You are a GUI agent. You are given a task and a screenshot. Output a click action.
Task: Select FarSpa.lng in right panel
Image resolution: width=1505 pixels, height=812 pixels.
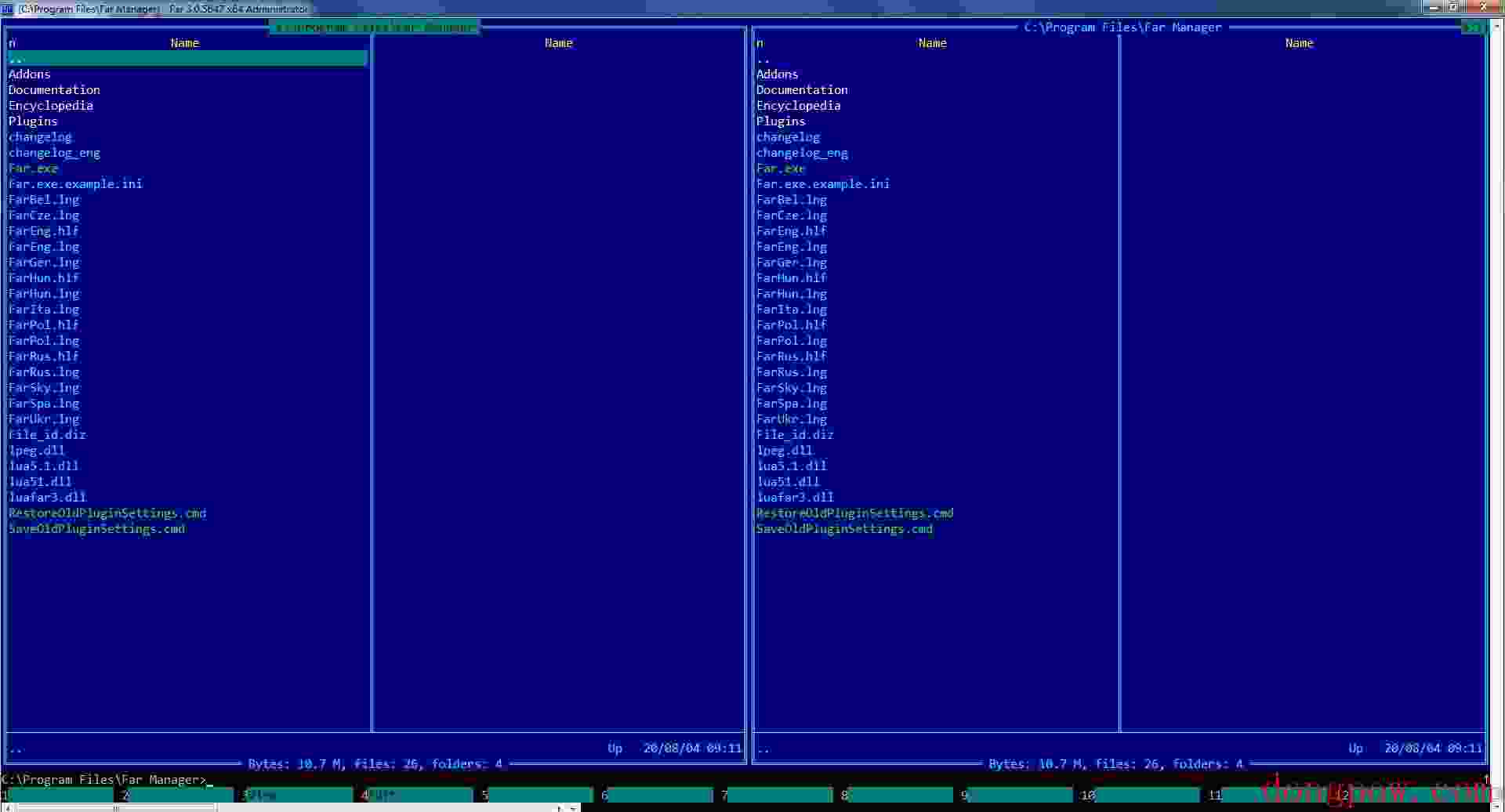(792, 404)
